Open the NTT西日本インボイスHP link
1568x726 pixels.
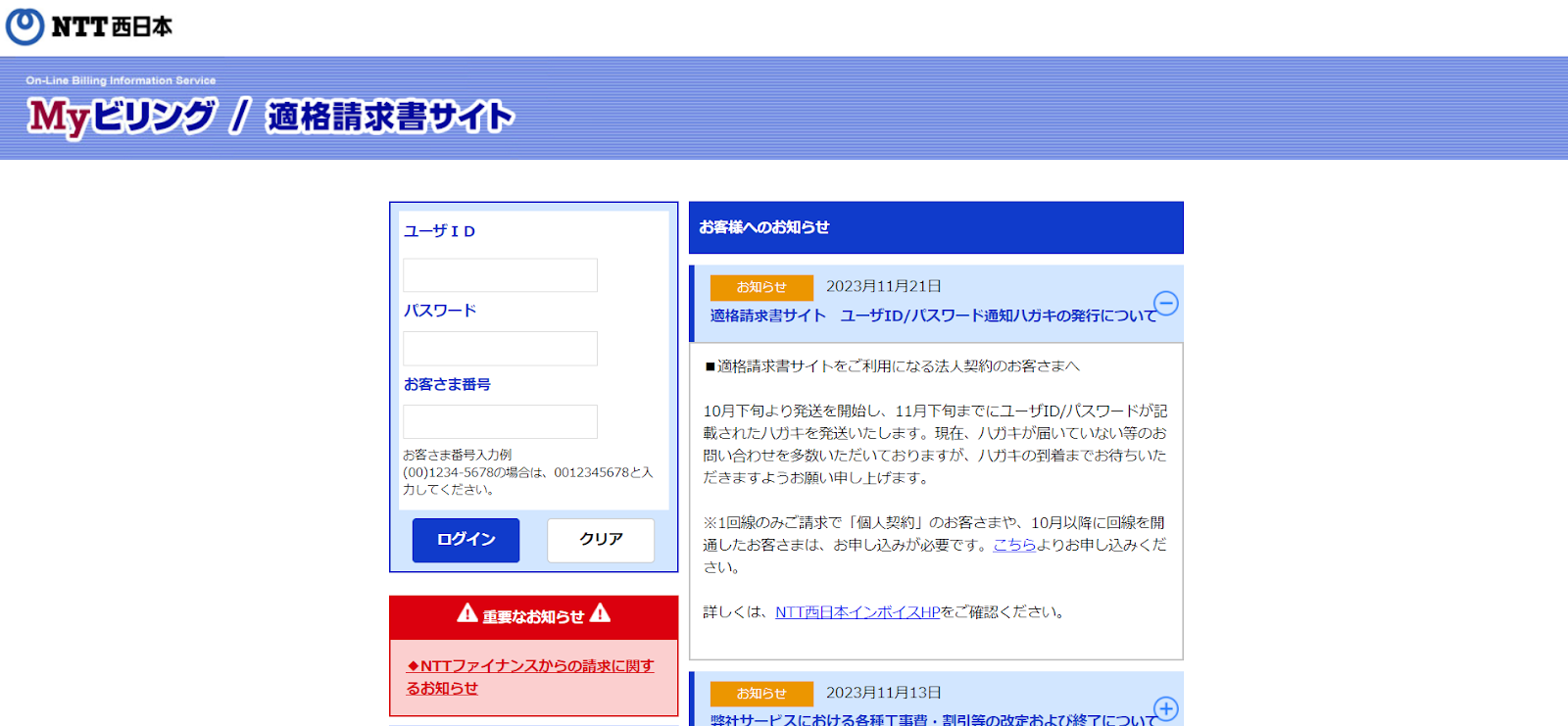[857, 612]
